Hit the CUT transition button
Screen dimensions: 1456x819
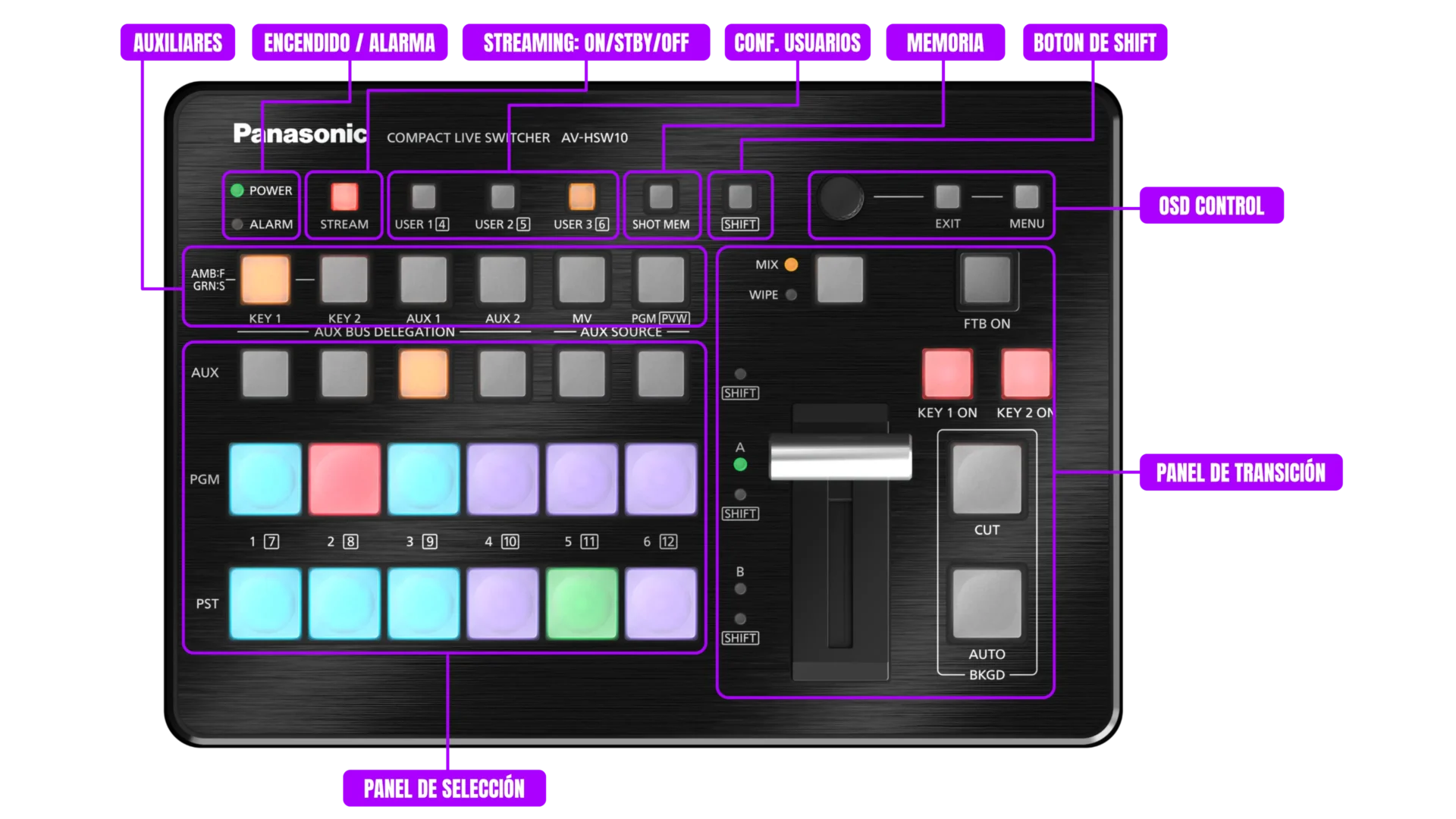tap(987, 479)
